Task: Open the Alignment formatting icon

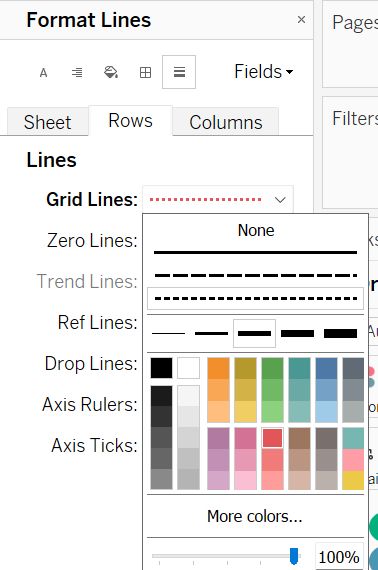Action: coord(77,72)
